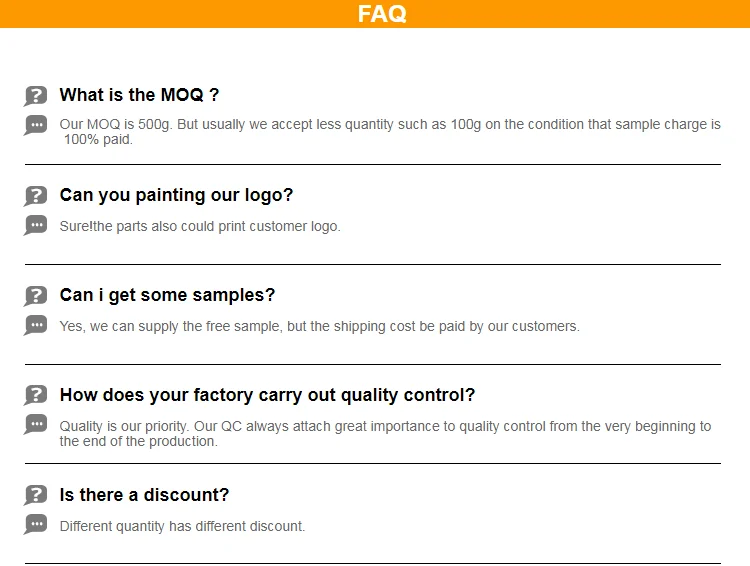Click "Can you painting our logo?" heading

tap(176, 195)
